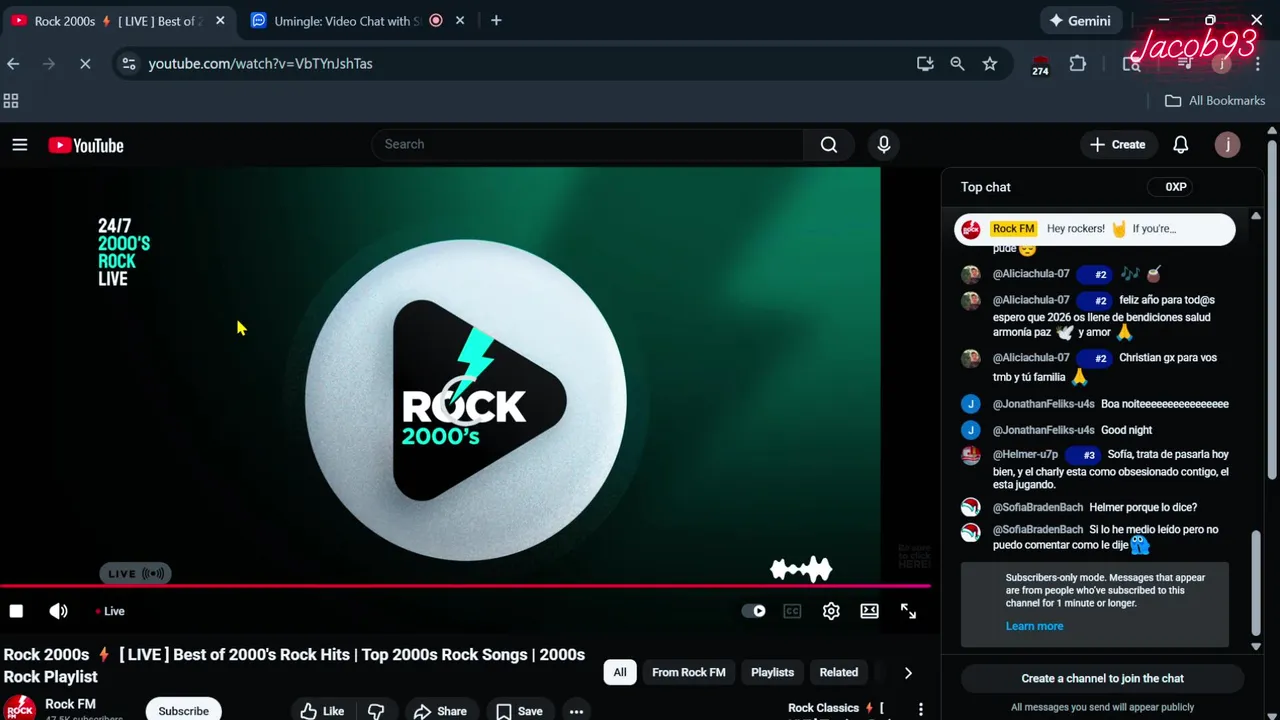Screen dimensions: 1280x720
Task: Stop loading the page
Action: [x=85, y=63]
